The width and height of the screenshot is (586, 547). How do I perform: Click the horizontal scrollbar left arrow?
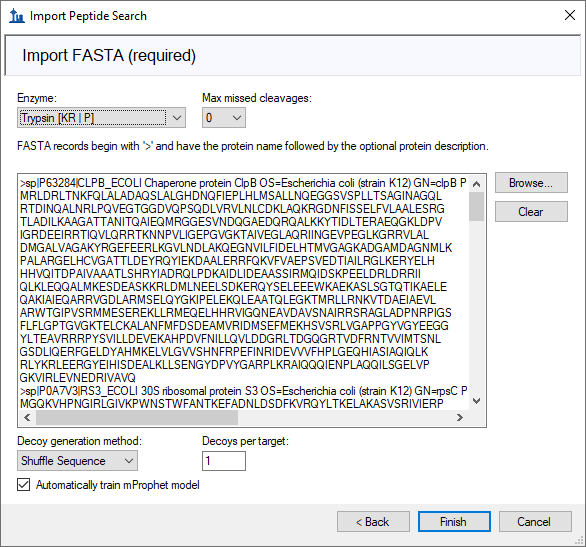(x=27, y=417)
